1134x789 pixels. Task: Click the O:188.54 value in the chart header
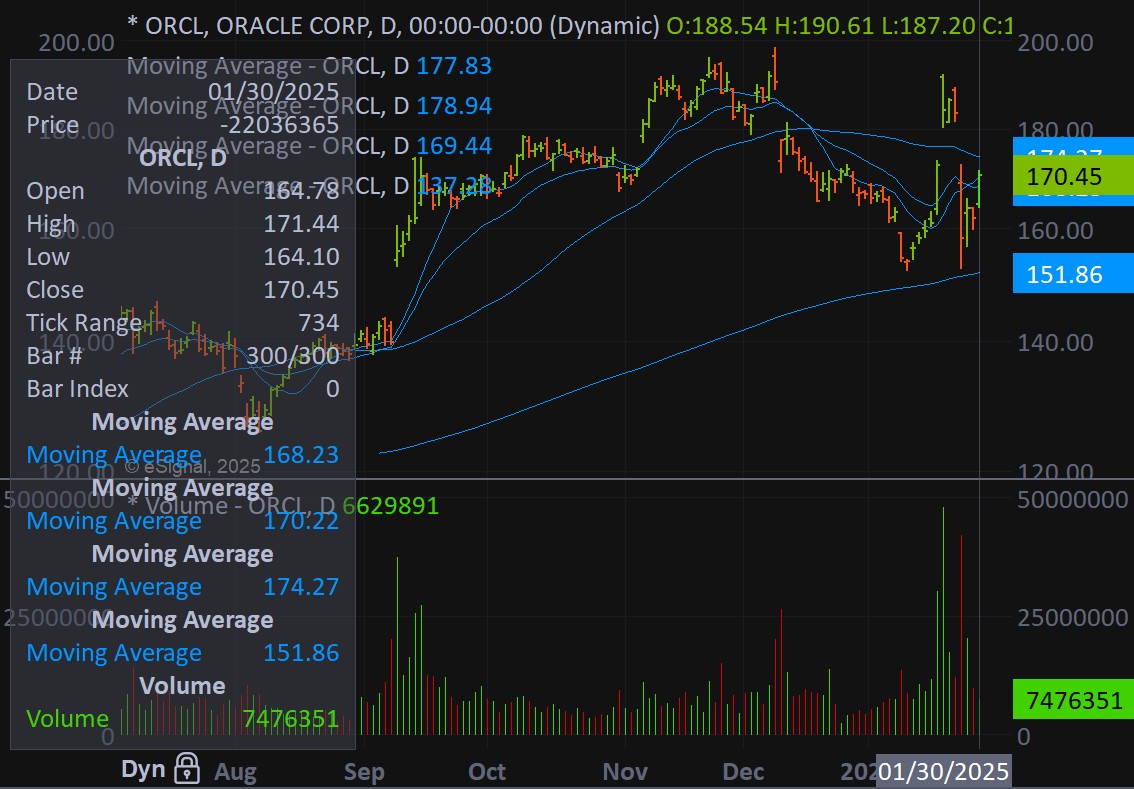coord(717,25)
